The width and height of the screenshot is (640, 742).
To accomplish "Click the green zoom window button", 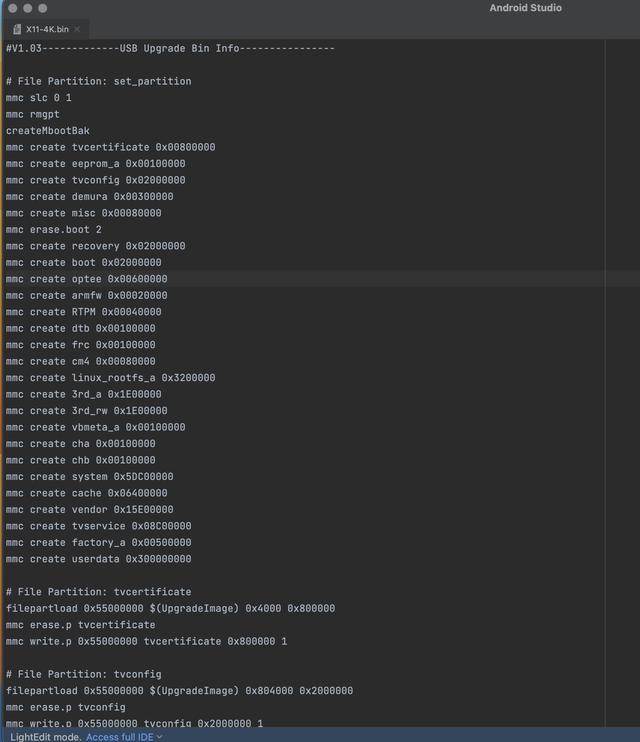I will tap(43, 8).
